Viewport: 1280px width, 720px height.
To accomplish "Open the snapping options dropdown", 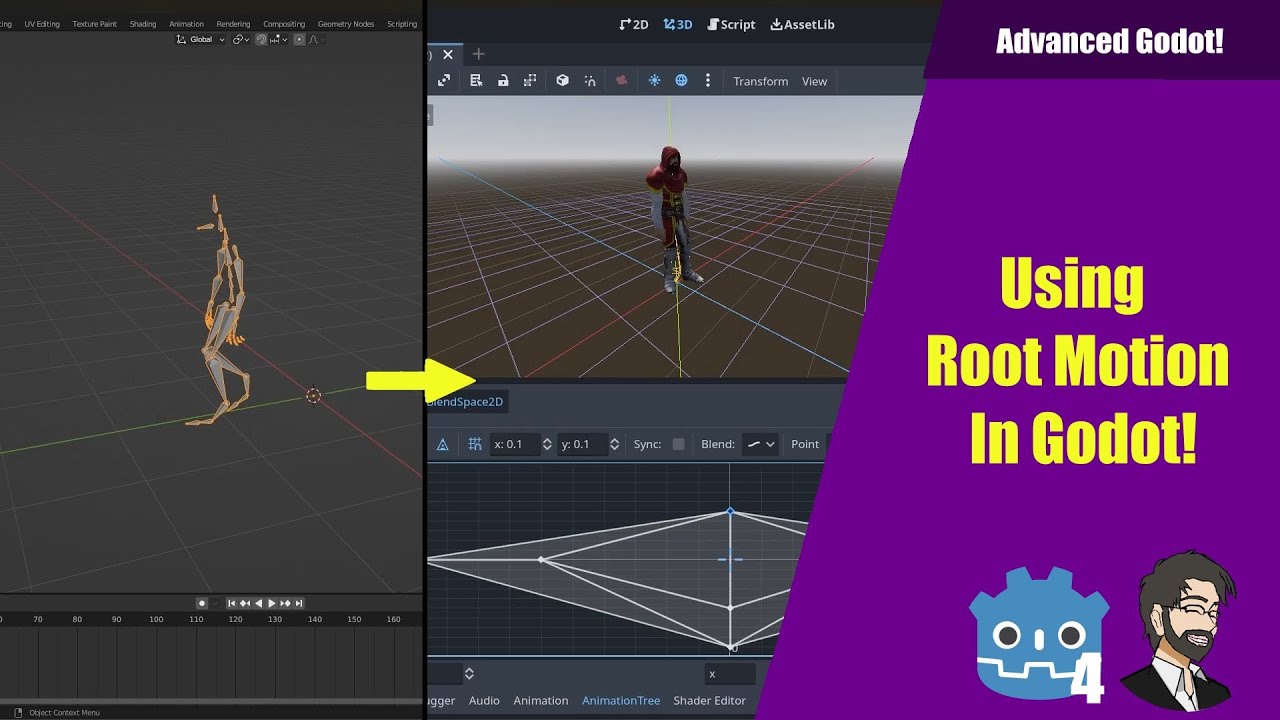I will [x=278, y=40].
